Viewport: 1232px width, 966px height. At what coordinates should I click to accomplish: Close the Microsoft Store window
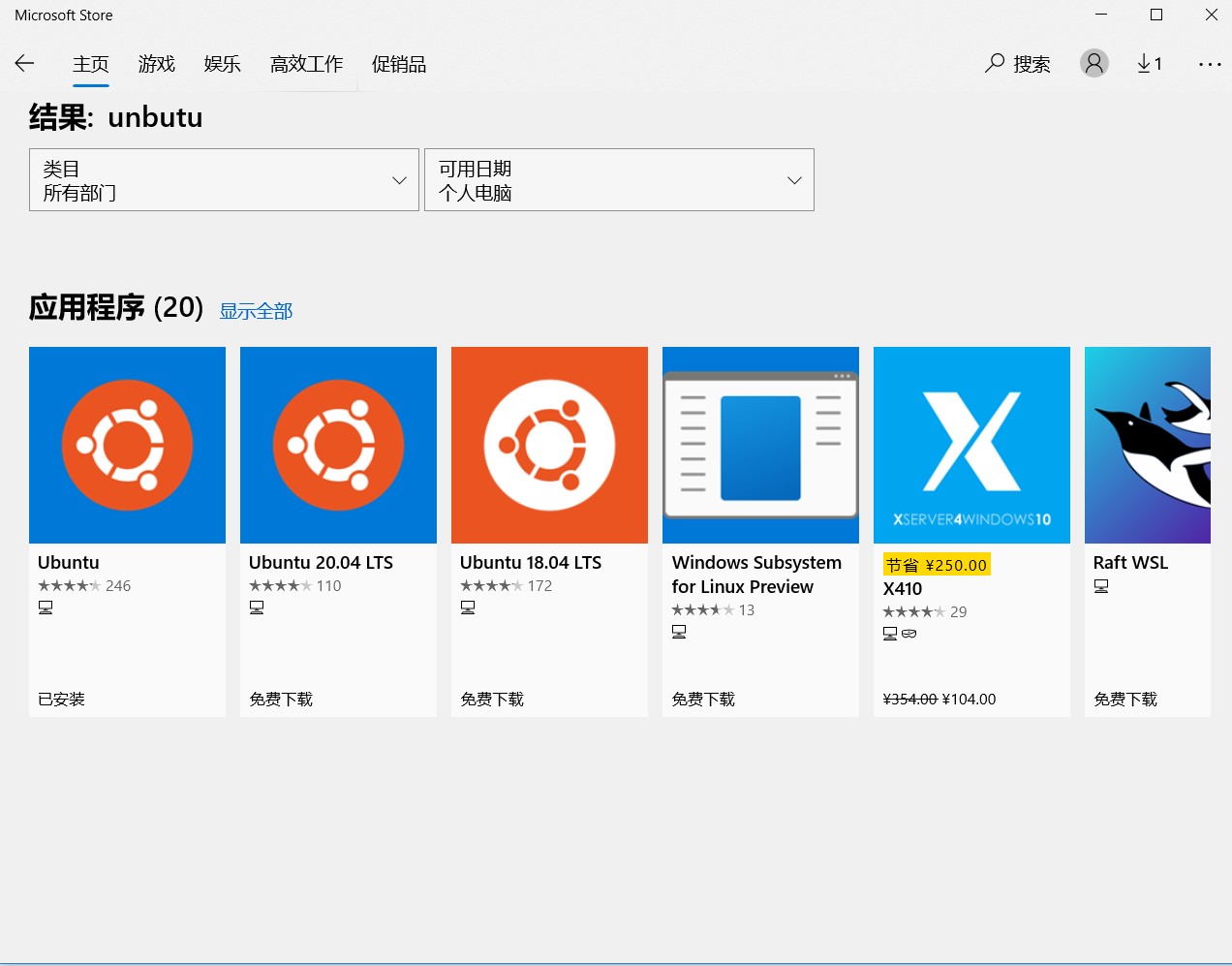(x=1211, y=15)
